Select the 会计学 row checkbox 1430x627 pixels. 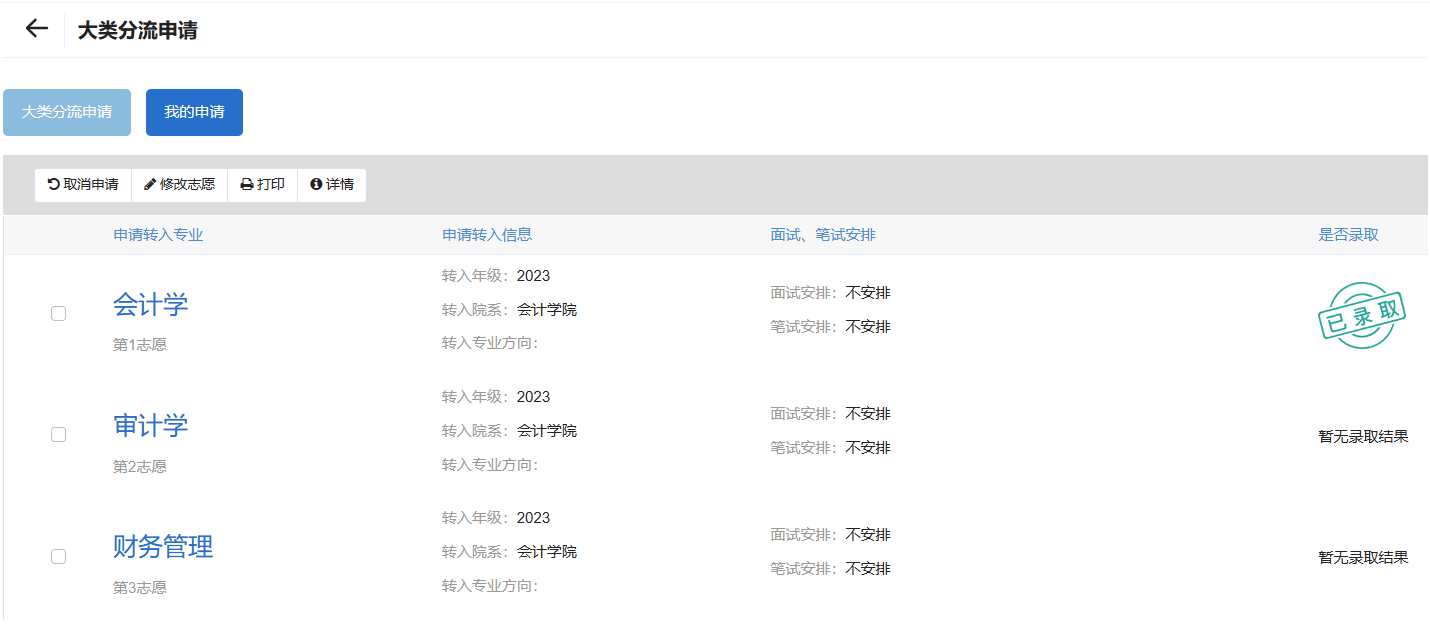pyautogui.click(x=59, y=314)
